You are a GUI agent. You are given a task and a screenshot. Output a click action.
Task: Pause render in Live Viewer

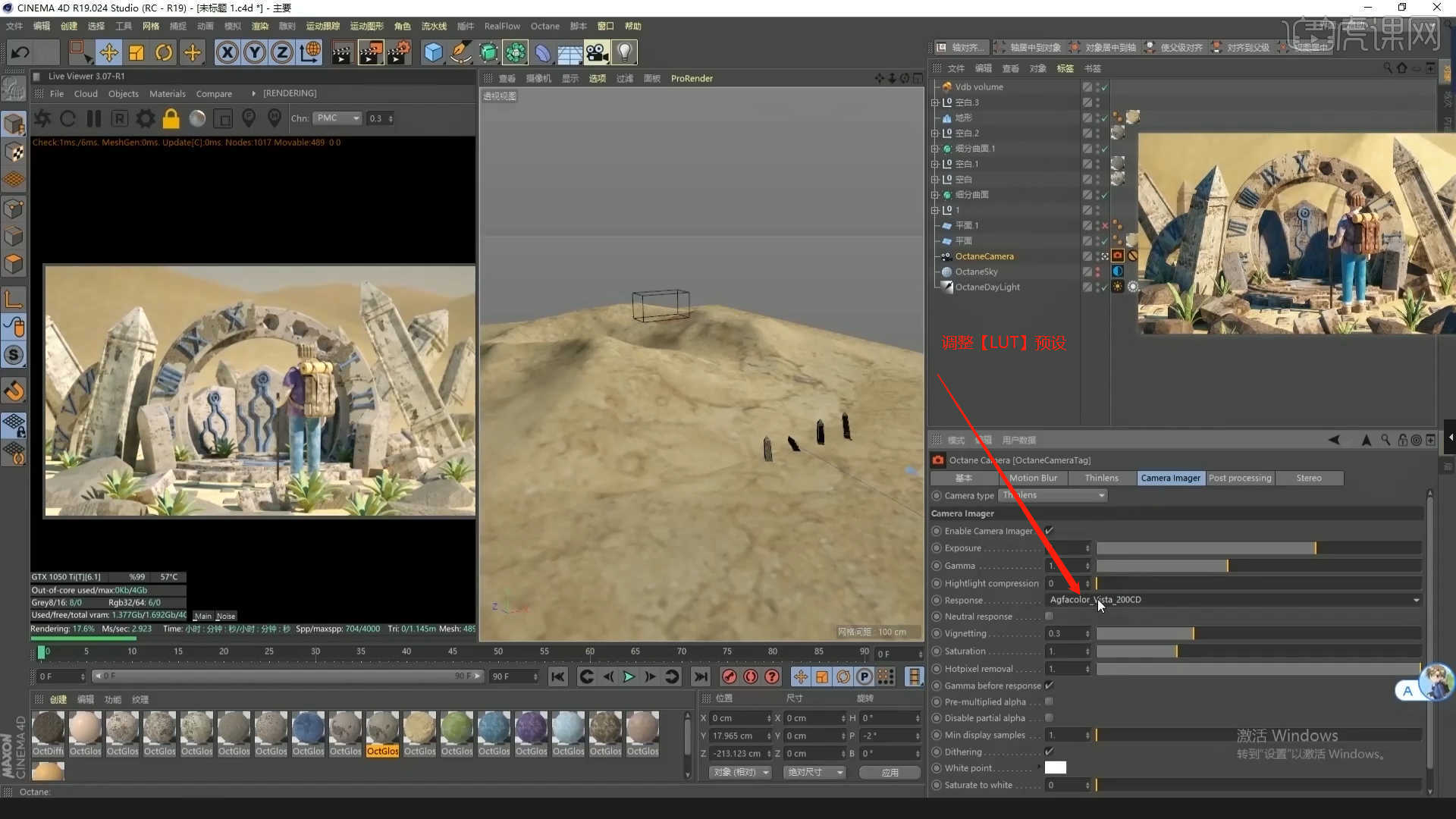click(x=94, y=119)
